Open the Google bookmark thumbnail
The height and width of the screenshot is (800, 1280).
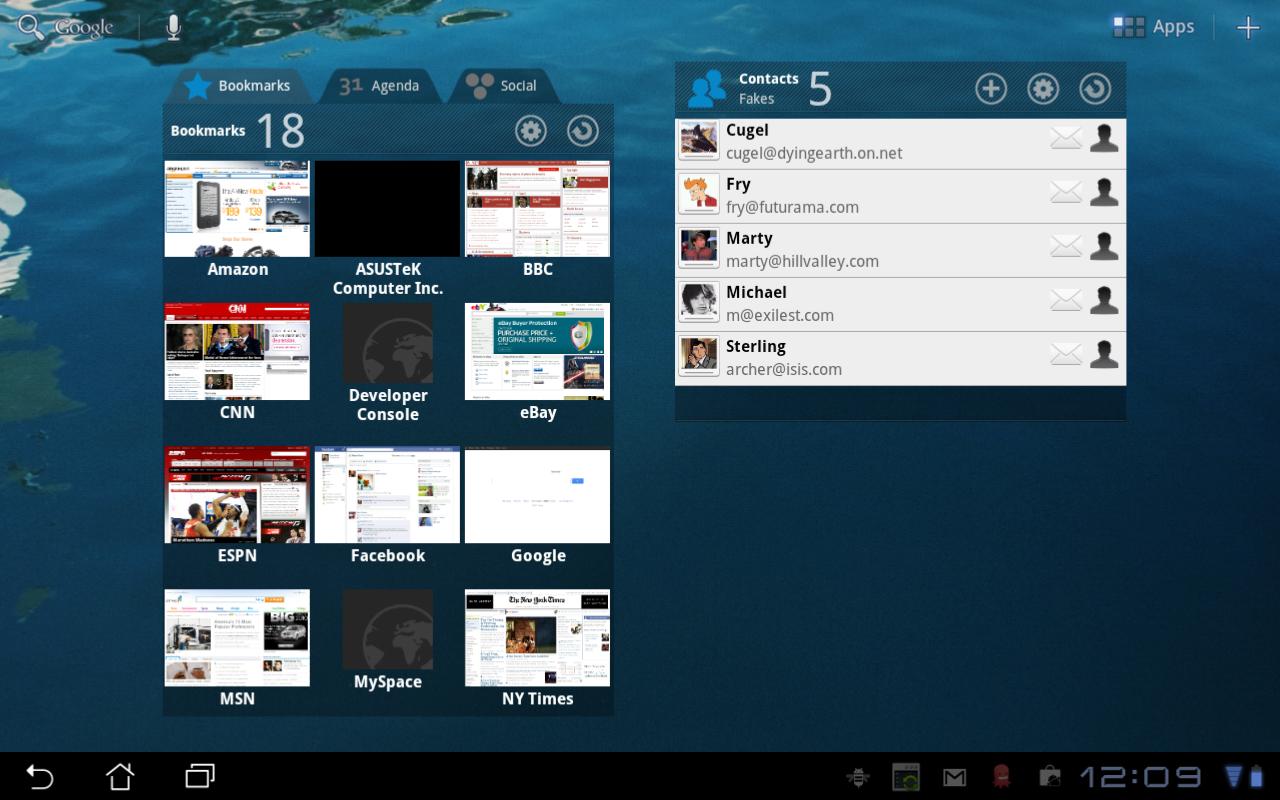coord(537,495)
